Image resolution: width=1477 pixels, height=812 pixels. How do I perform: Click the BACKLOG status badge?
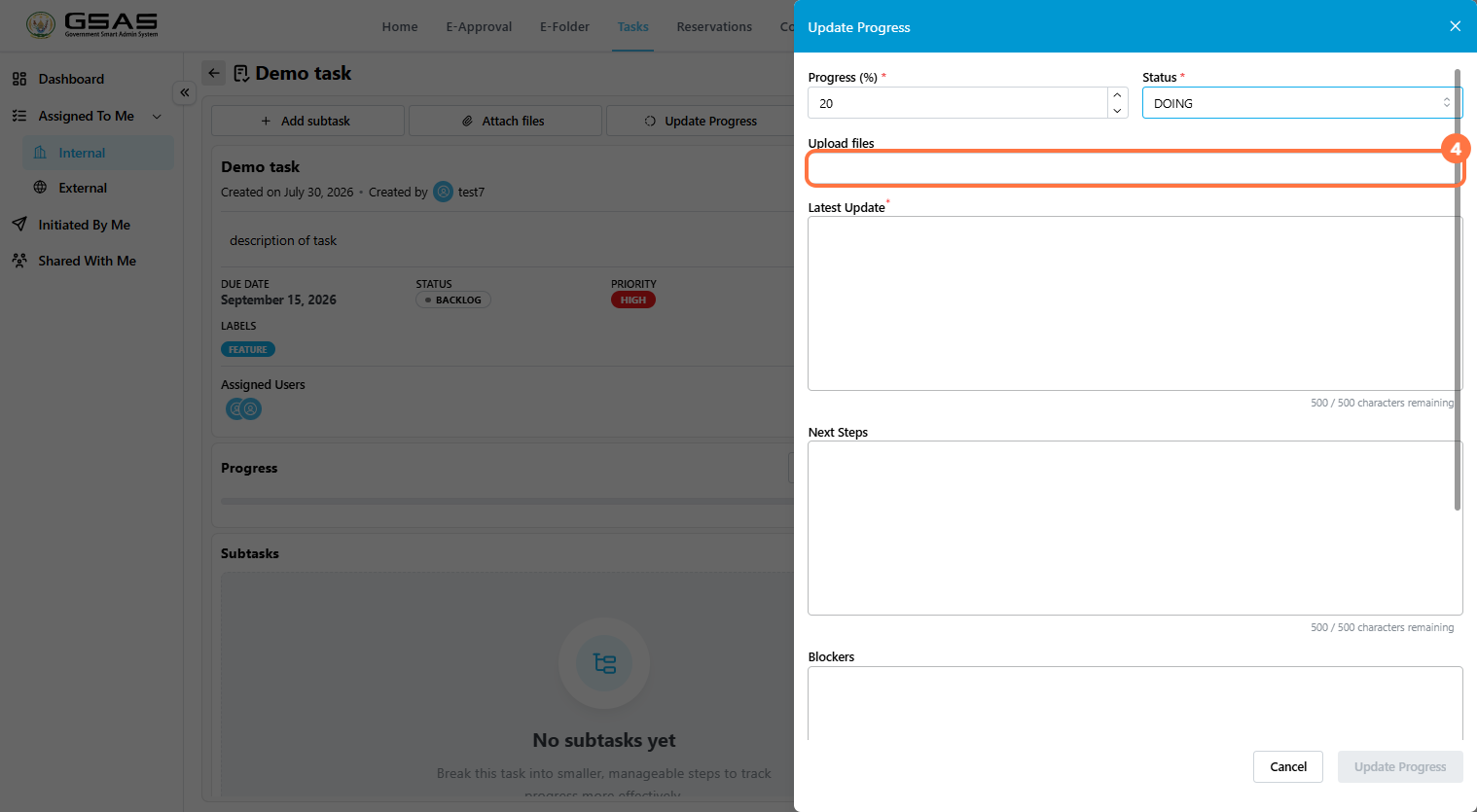pyautogui.click(x=453, y=300)
